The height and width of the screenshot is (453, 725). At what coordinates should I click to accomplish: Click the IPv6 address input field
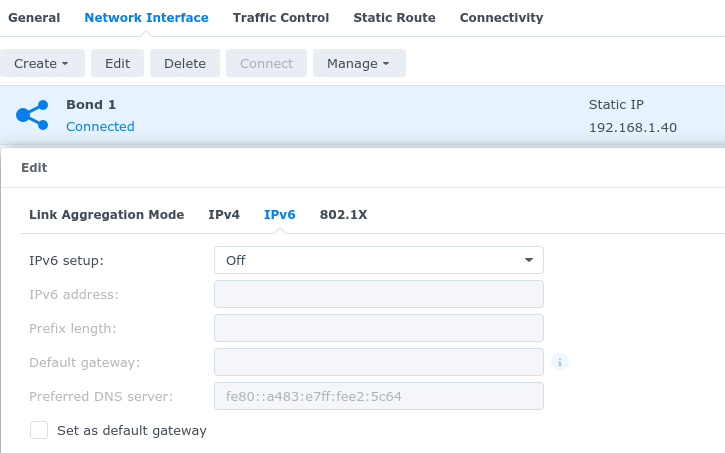point(378,294)
